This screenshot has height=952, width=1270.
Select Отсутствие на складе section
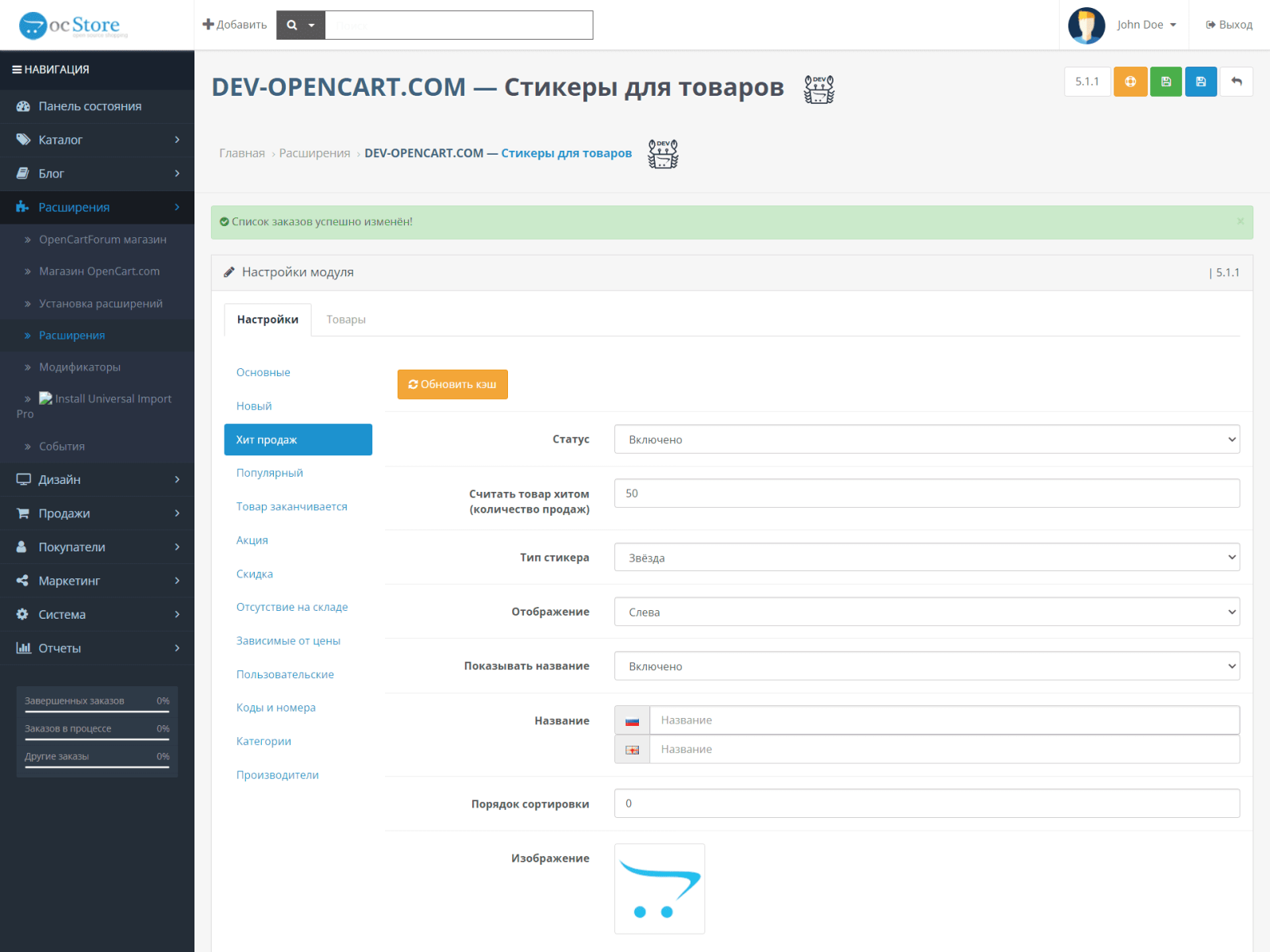pyautogui.click(x=298, y=608)
